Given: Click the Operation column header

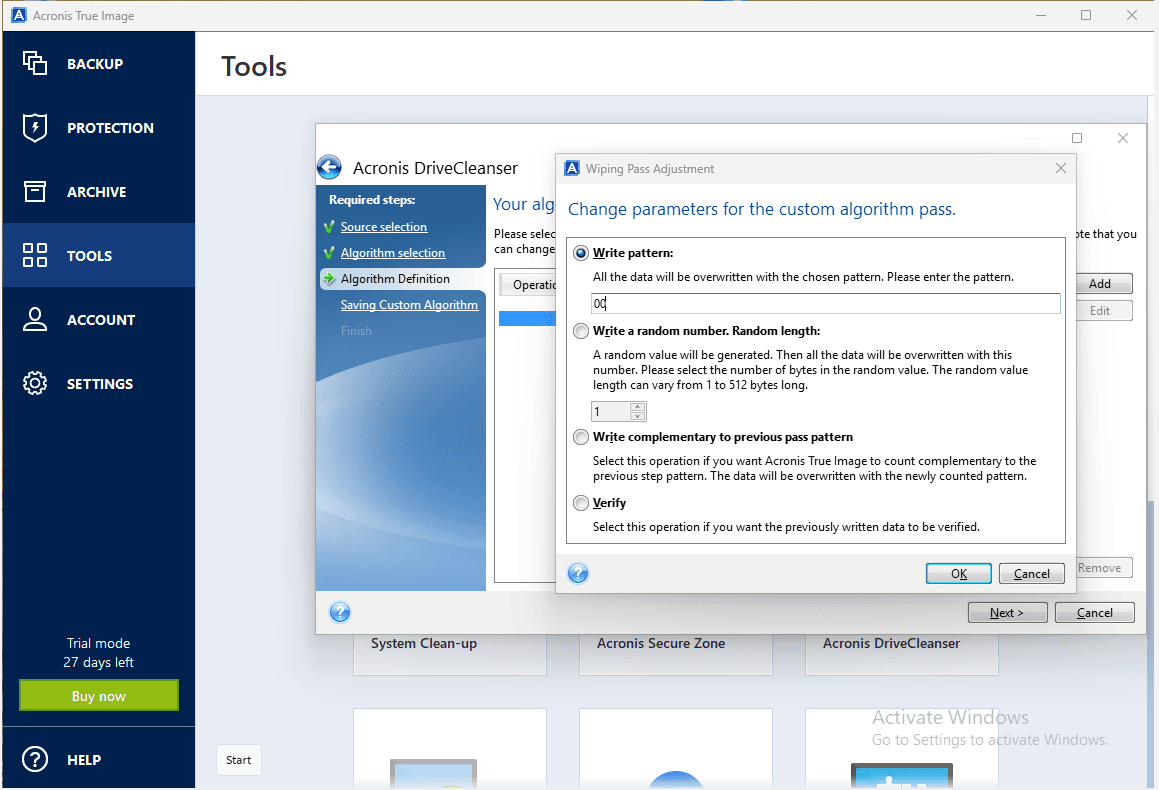Looking at the screenshot, I should point(528,285).
